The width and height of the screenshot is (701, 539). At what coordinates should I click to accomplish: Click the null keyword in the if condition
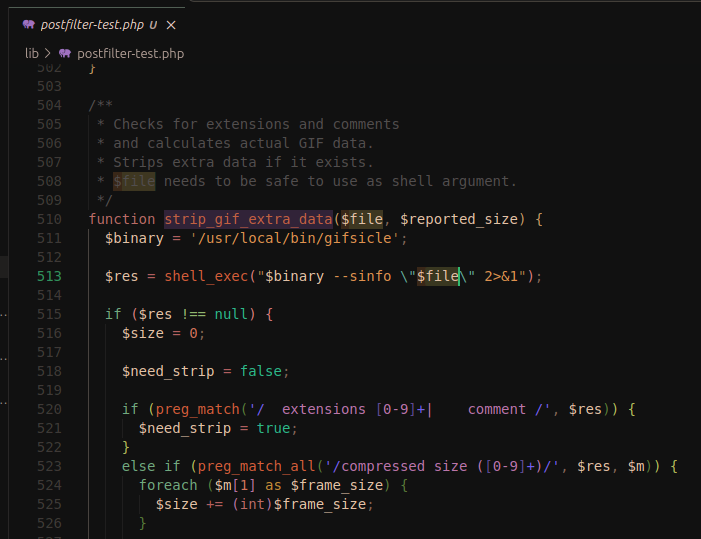(230, 314)
